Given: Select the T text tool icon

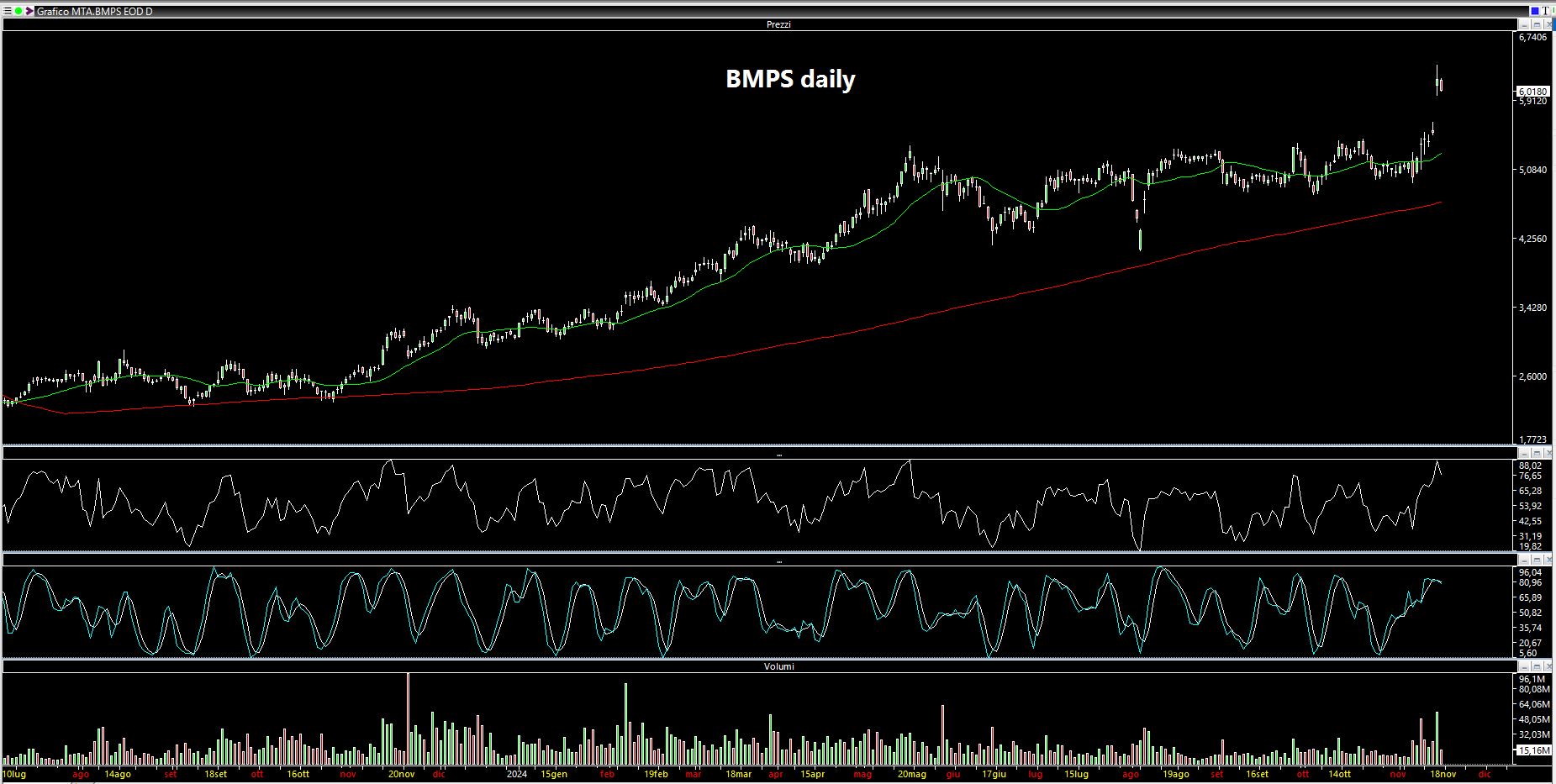Looking at the screenshot, I should click(1547, 11).
